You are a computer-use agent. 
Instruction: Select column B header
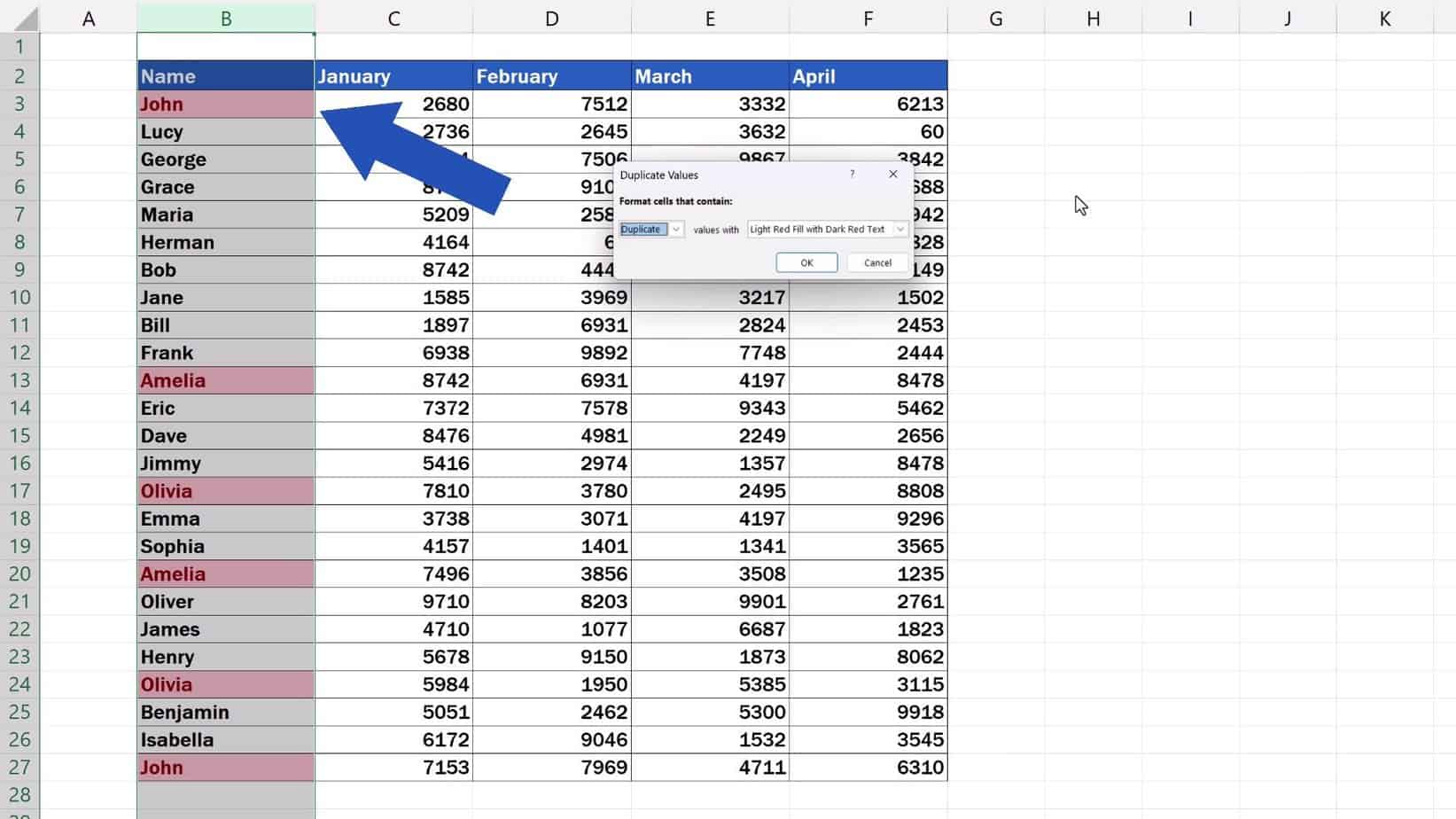point(226,17)
